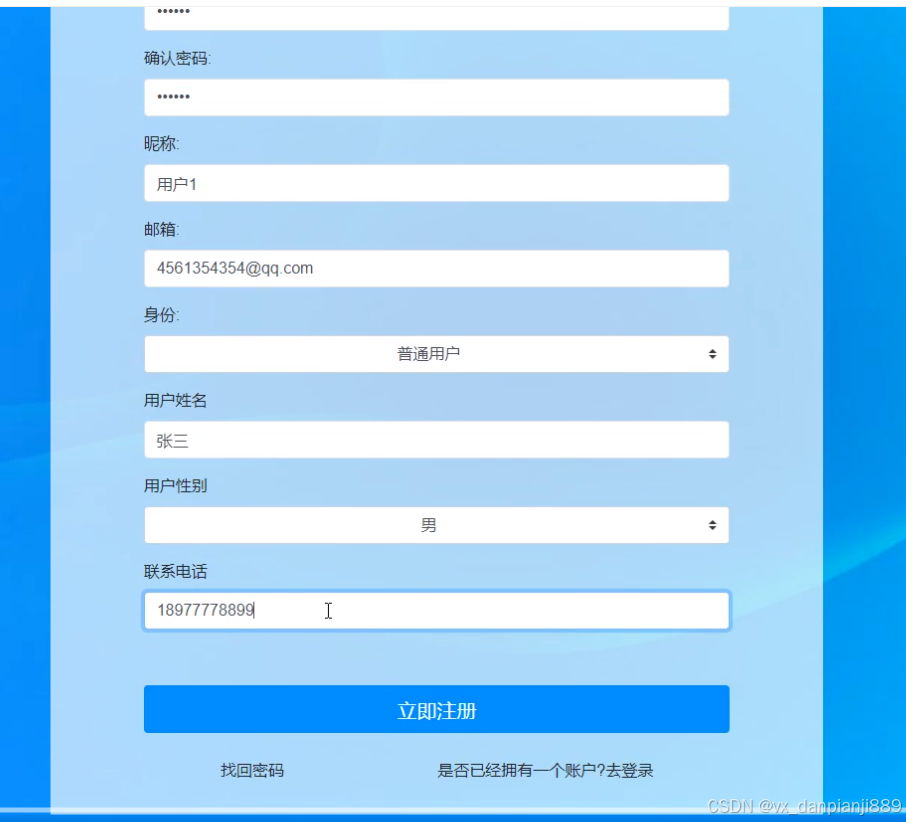Click the 昵称 field containing 用户1
The height and width of the screenshot is (822, 906).
point(436,183)
